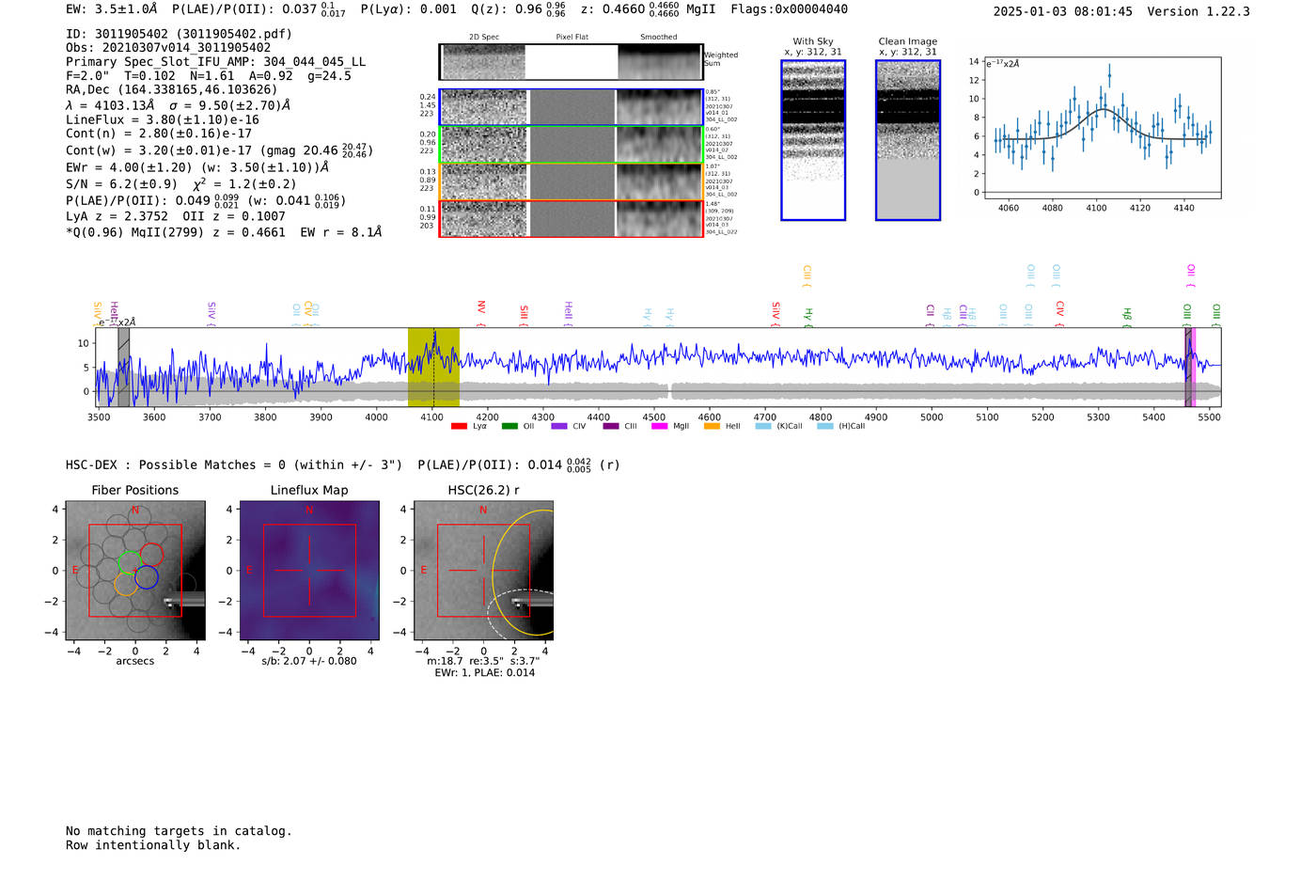
Task: Click the 'S/N = 6.2(±0.9)' text
Action: [x=121, y=184]
